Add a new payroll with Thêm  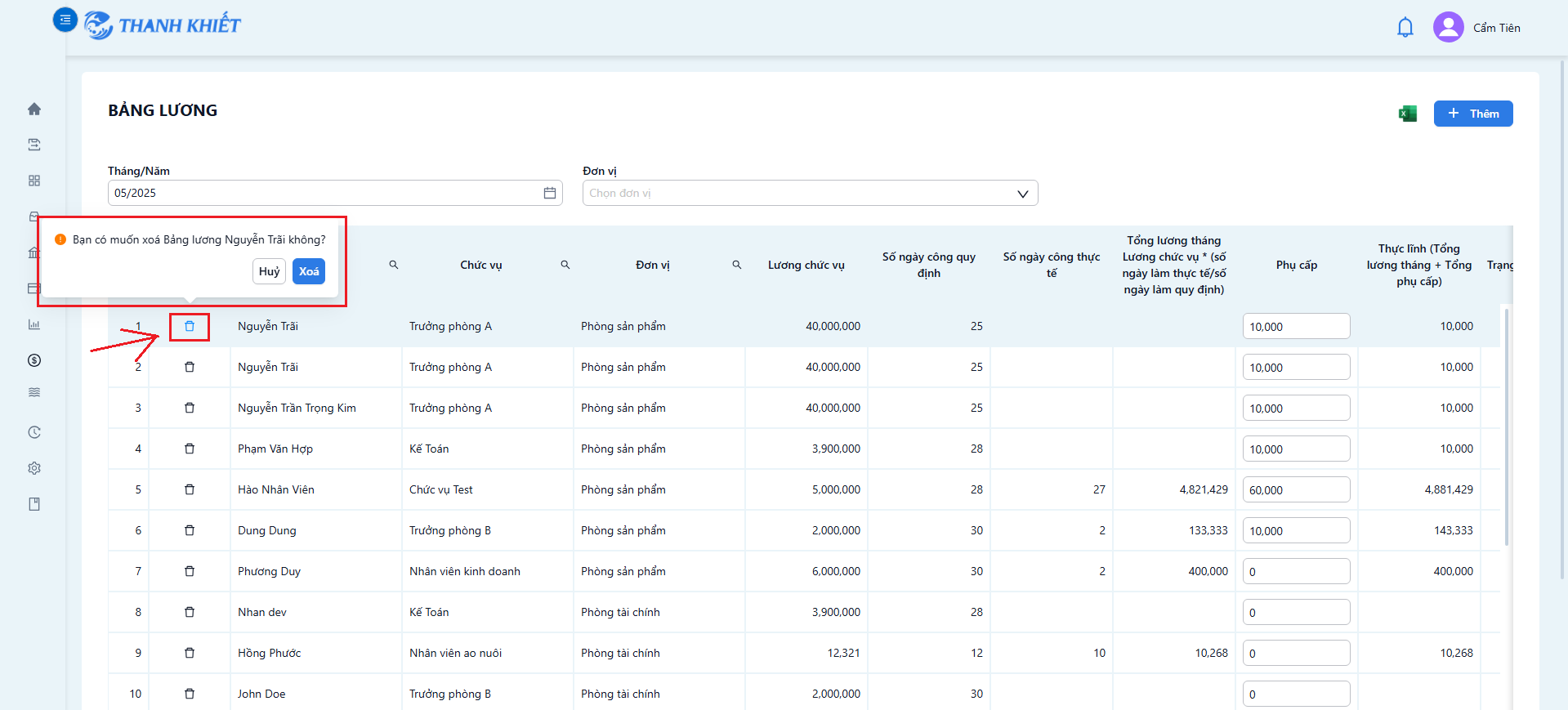pos(1473,114)
